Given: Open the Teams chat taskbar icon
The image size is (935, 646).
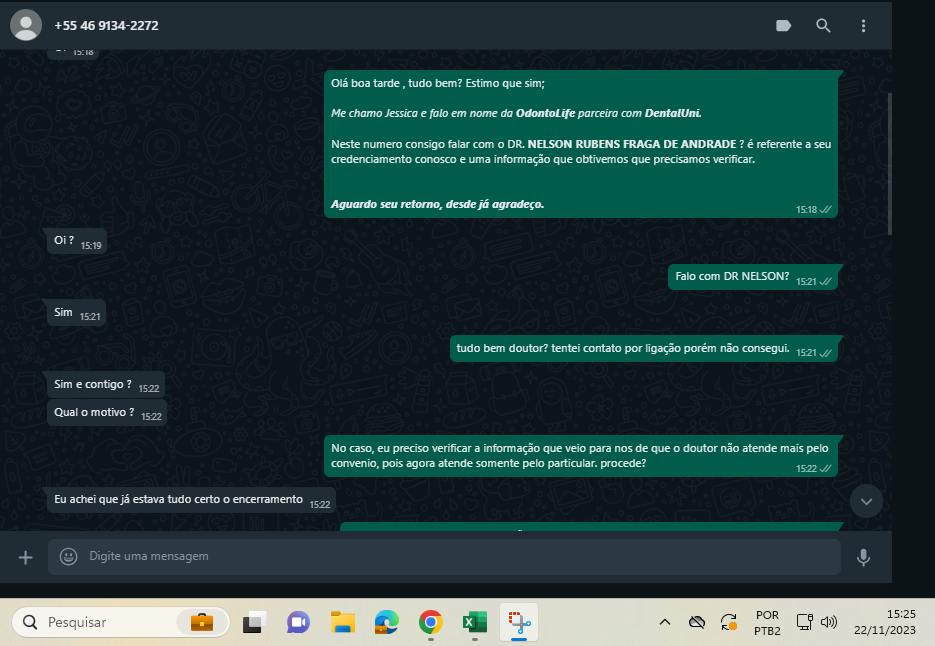Looking at the screenshot, I should pyautogui.click(x=298, y=622).
